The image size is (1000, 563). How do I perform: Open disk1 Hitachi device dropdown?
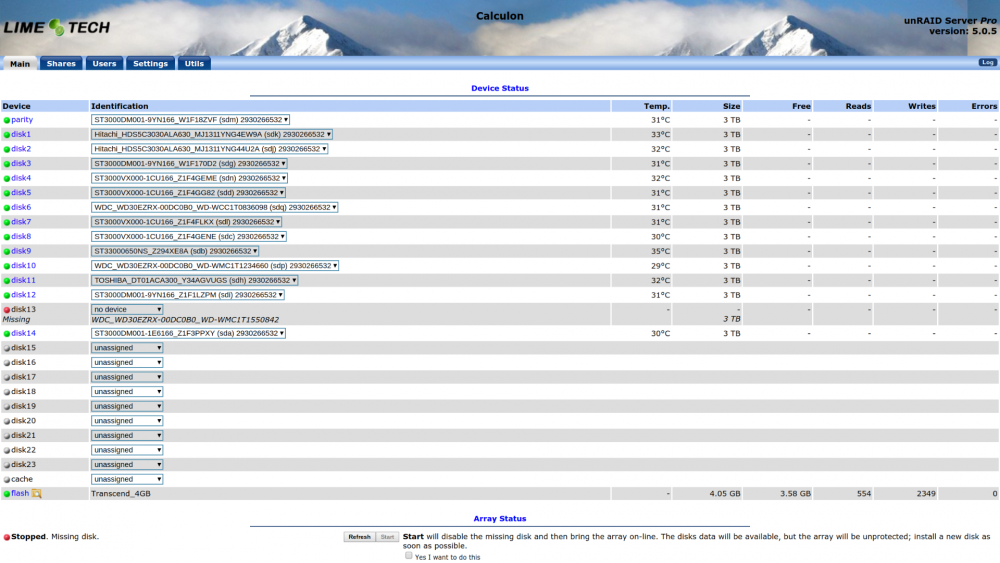click(x=212, y=135)
